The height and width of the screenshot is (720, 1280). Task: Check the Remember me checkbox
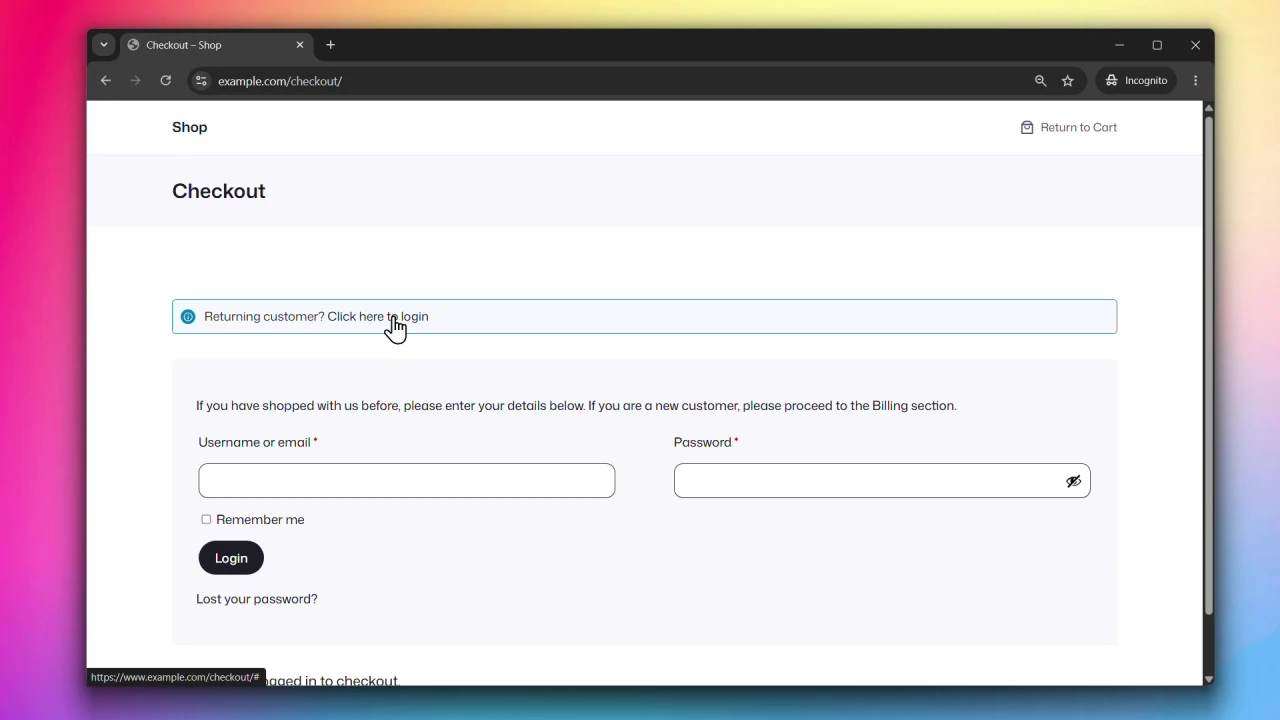point(206,520)
